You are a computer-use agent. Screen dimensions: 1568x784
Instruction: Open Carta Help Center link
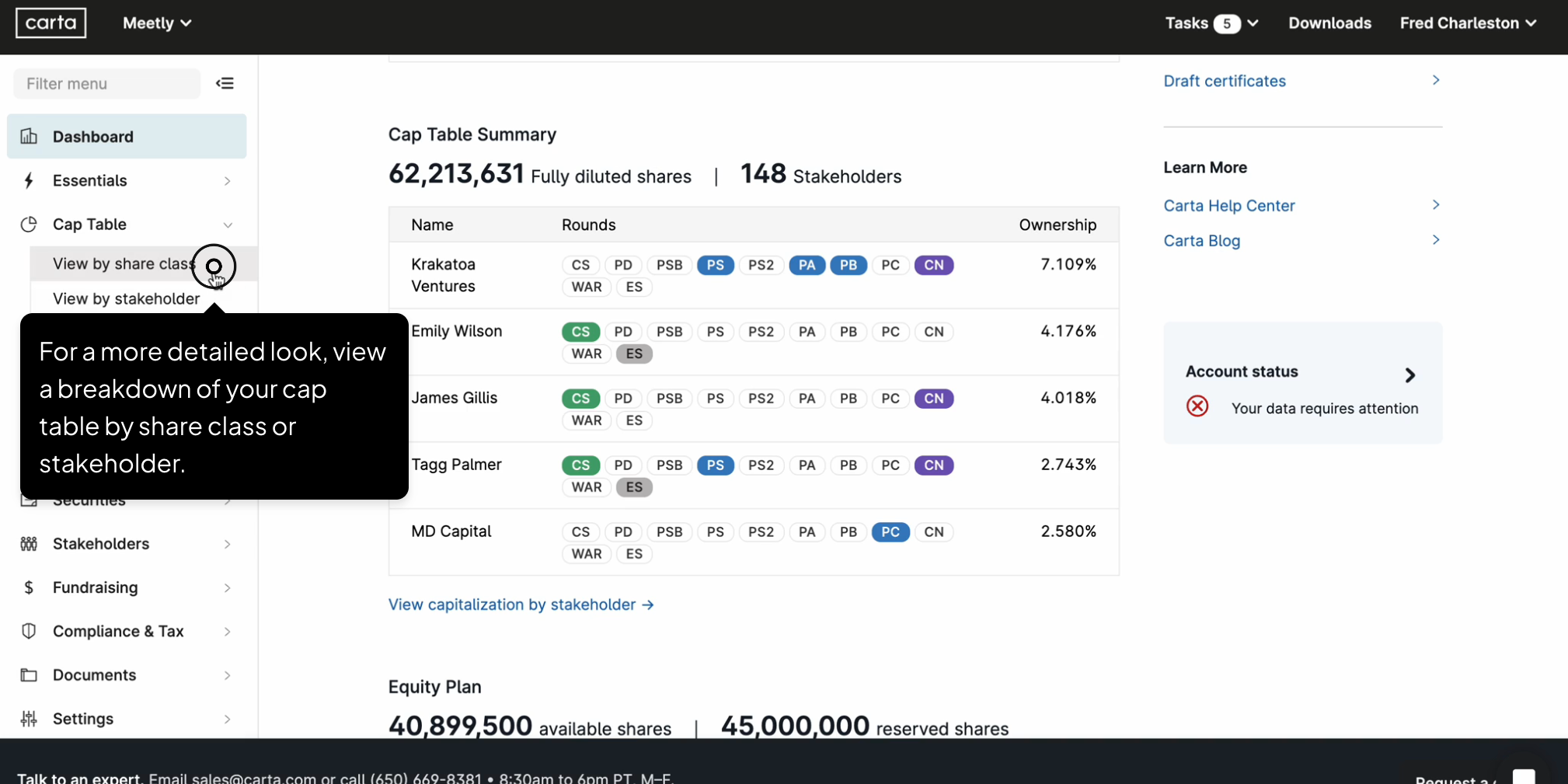tap(1229, 206)
